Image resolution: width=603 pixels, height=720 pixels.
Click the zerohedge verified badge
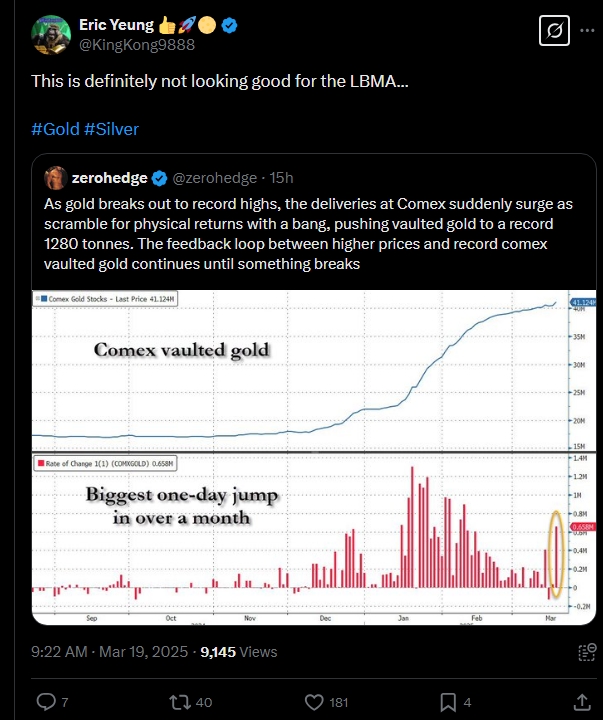click(x=159, y=178)
